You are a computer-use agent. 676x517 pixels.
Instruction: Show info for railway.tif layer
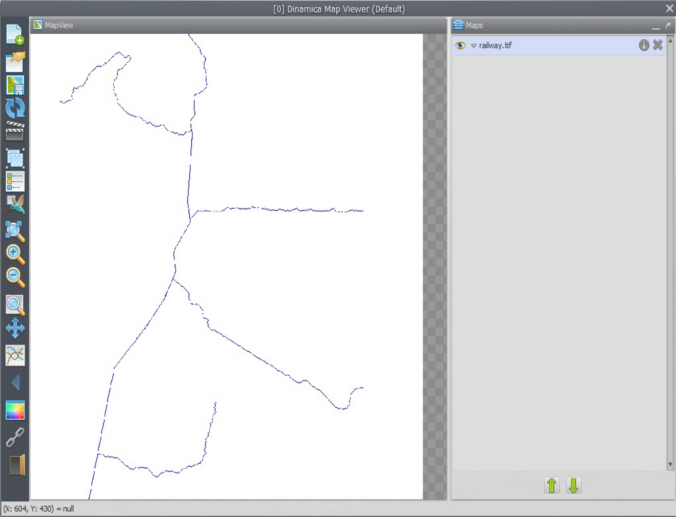(x=644, y=46)
